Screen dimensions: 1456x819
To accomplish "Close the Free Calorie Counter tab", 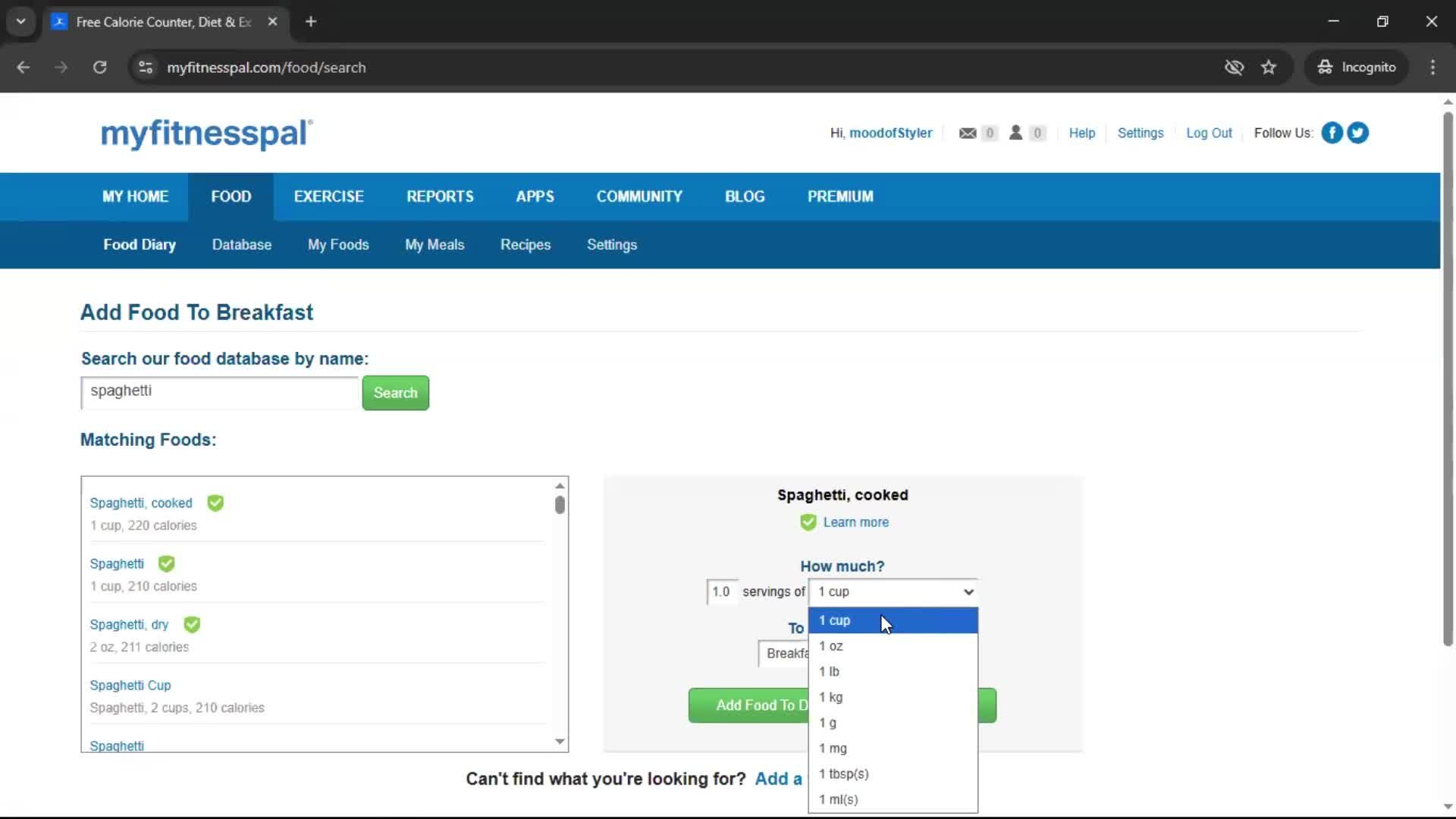I will (273, 22).
